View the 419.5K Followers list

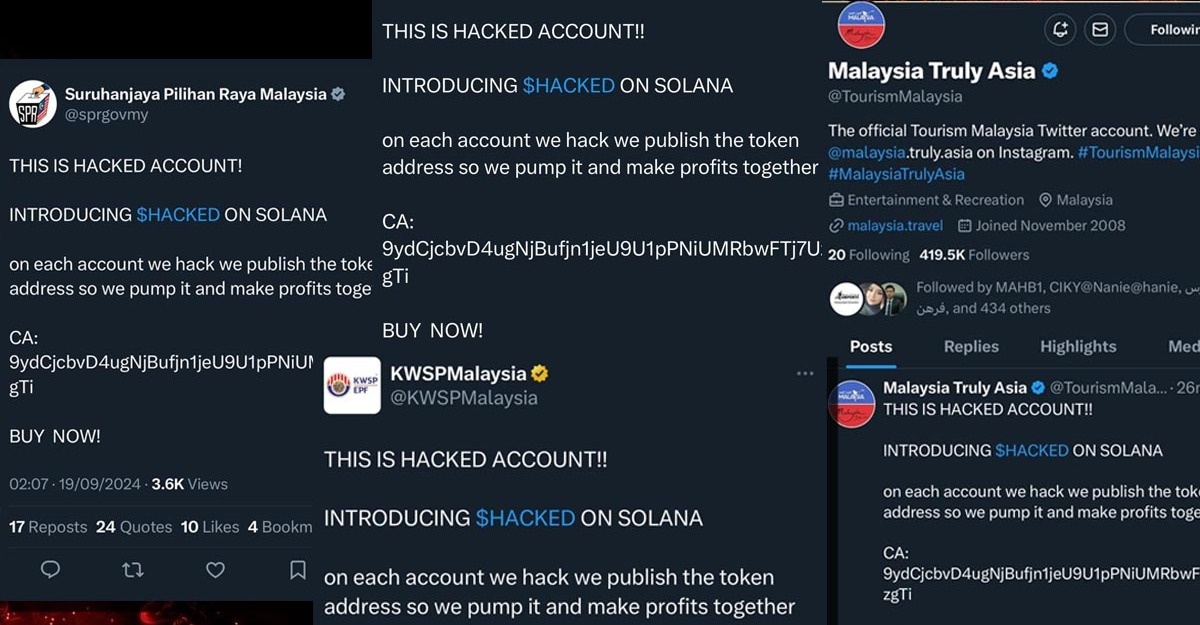(973, 255)
